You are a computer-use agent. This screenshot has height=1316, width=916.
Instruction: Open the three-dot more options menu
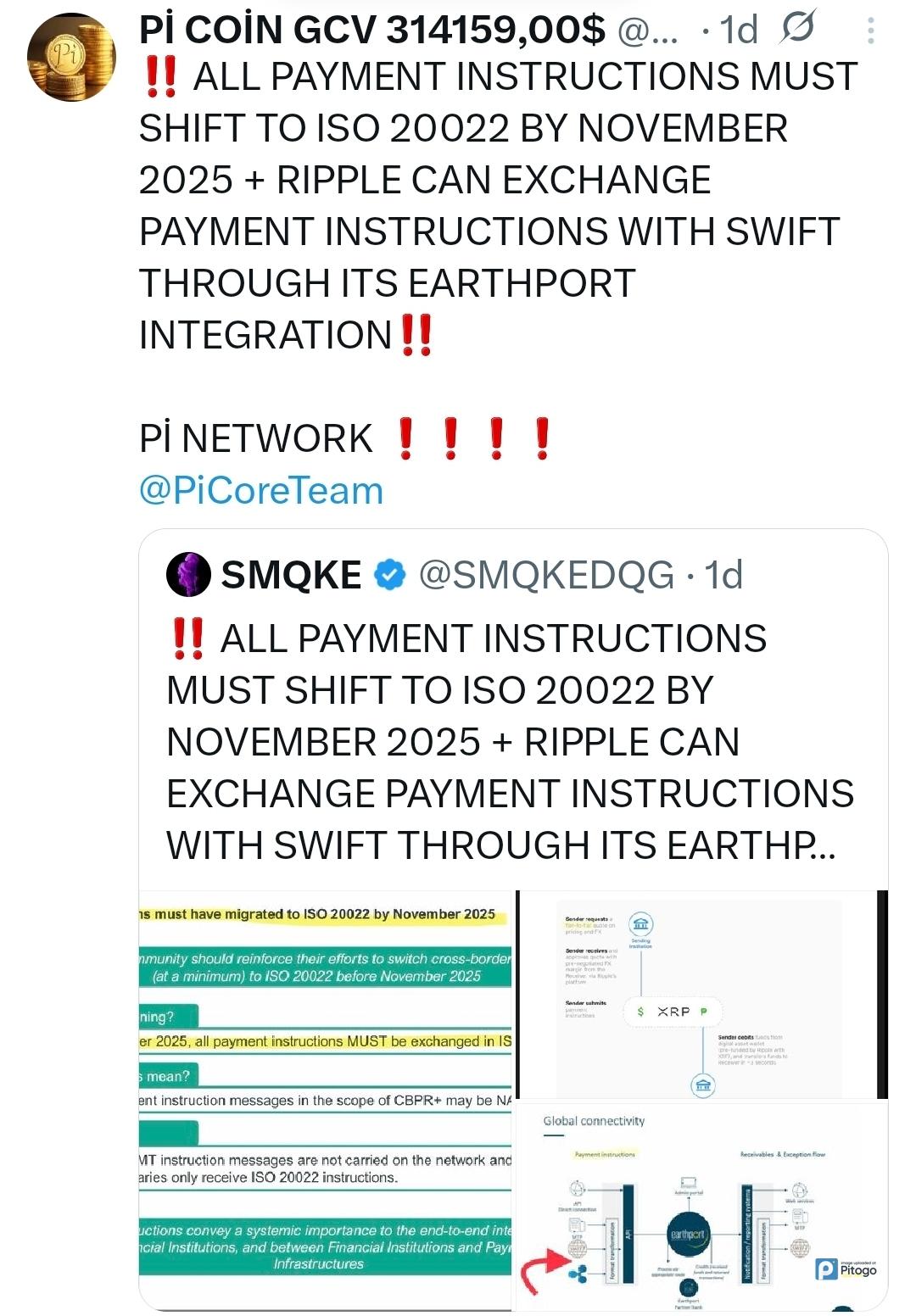pyautogui.click(x=870, y=31)
